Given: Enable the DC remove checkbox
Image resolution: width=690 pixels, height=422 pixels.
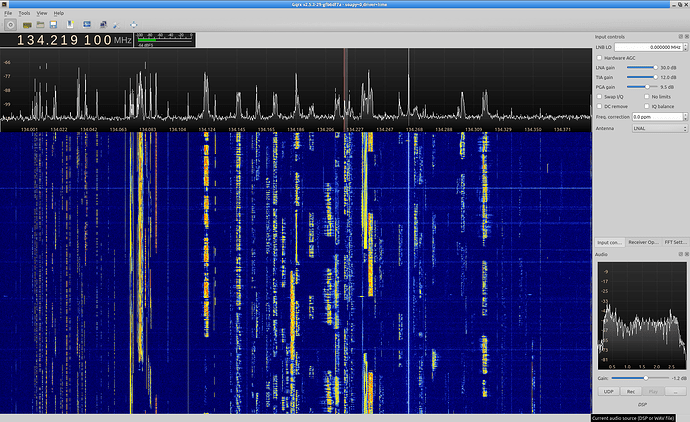Looking at the screenshot, I should pos(599,106).
